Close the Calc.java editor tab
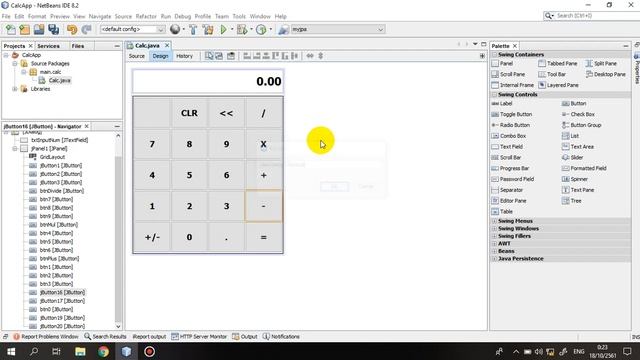Viewport: 640px width, 360px height. click(x=167, y=45)
